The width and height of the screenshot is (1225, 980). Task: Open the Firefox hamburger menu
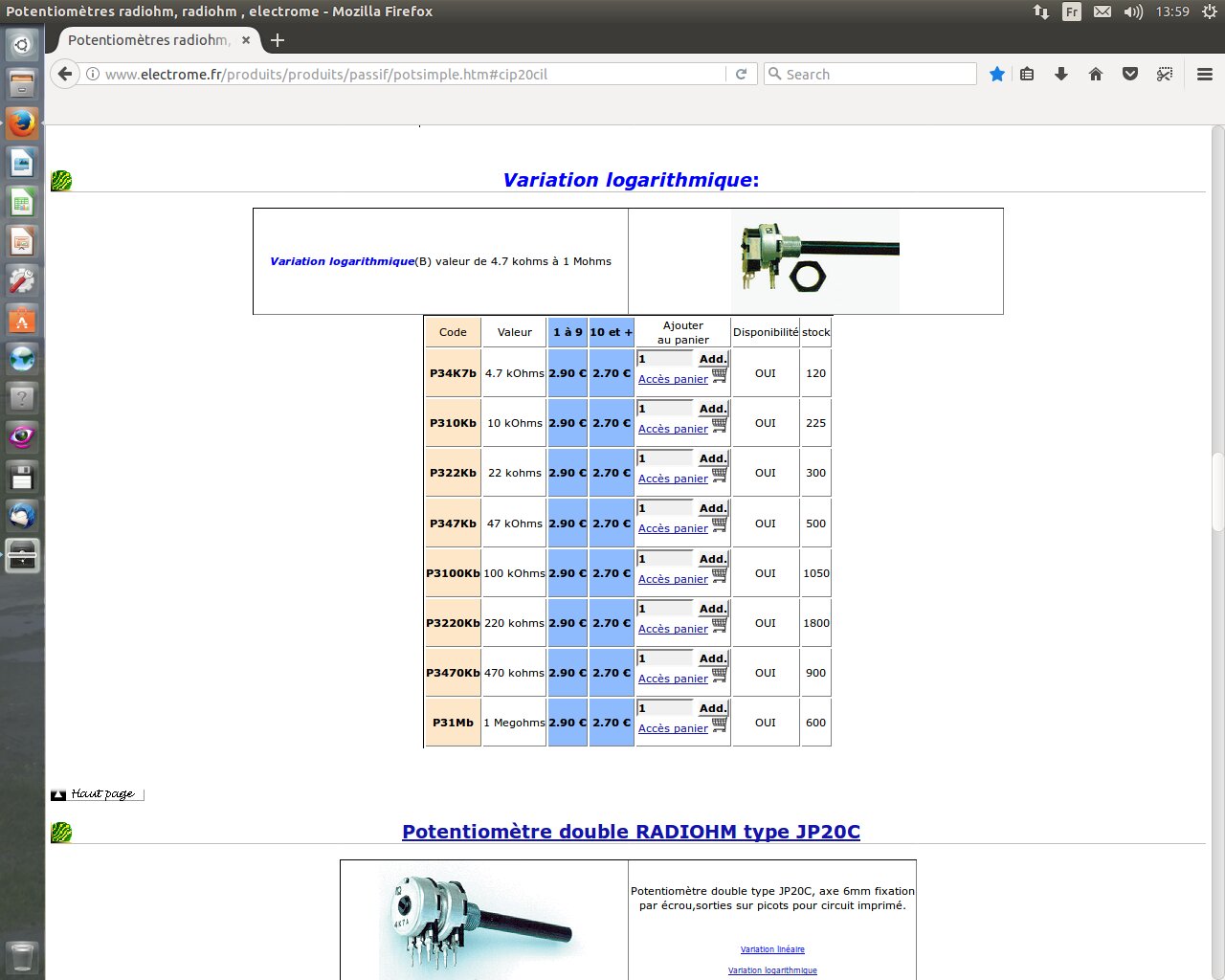coord(1205,74)
